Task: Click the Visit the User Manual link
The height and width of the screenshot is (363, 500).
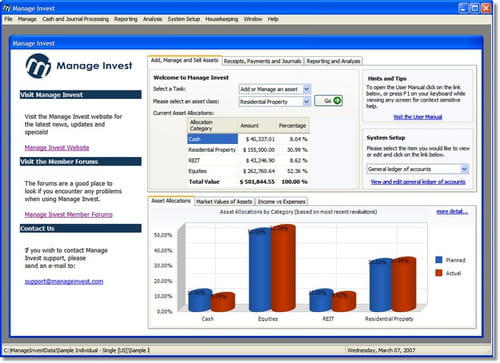Action: pos(418,117)
